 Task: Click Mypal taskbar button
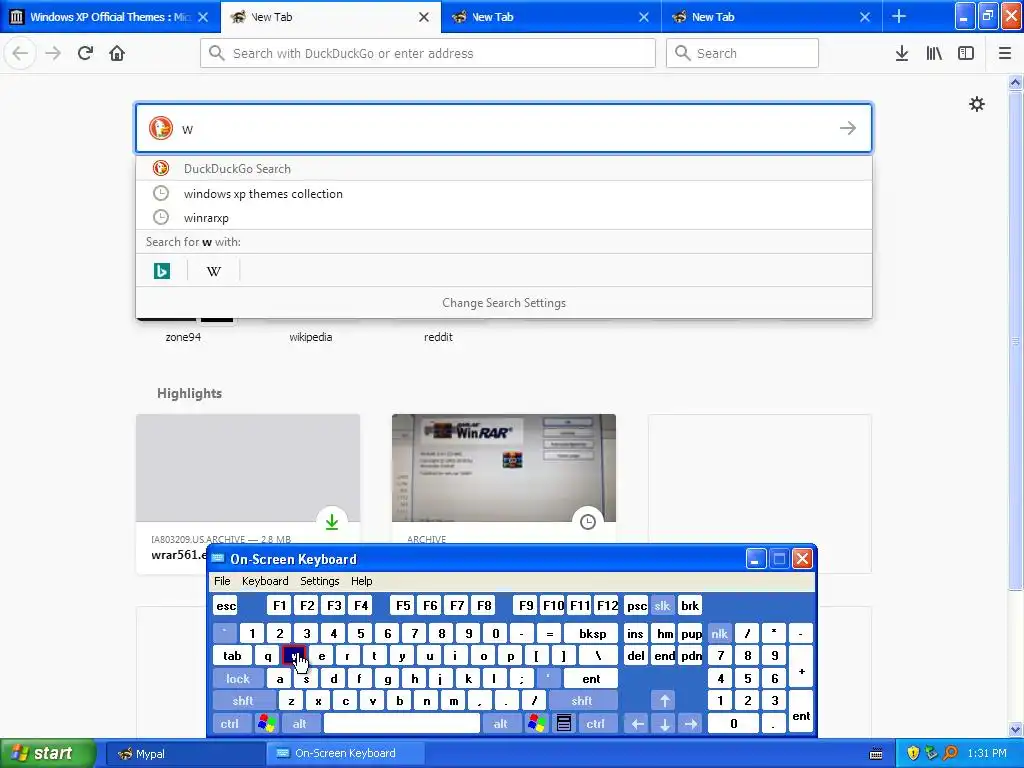coord(185,754)
